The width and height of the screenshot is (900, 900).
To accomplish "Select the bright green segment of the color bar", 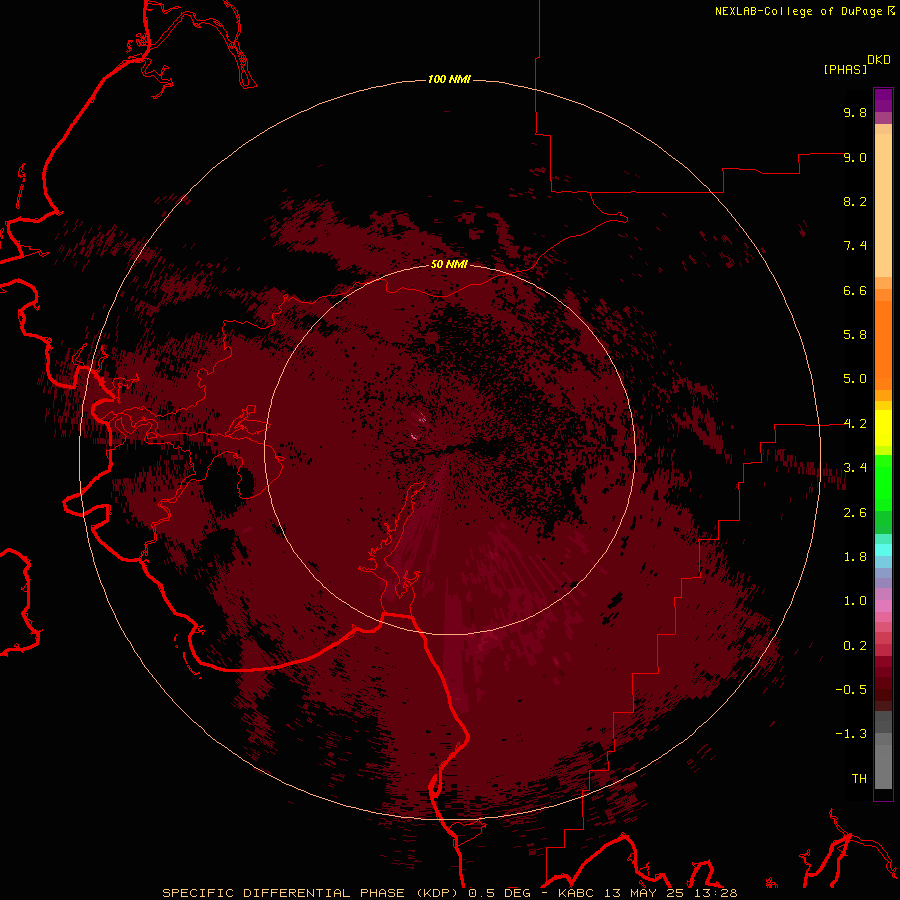I will [883, 483].
